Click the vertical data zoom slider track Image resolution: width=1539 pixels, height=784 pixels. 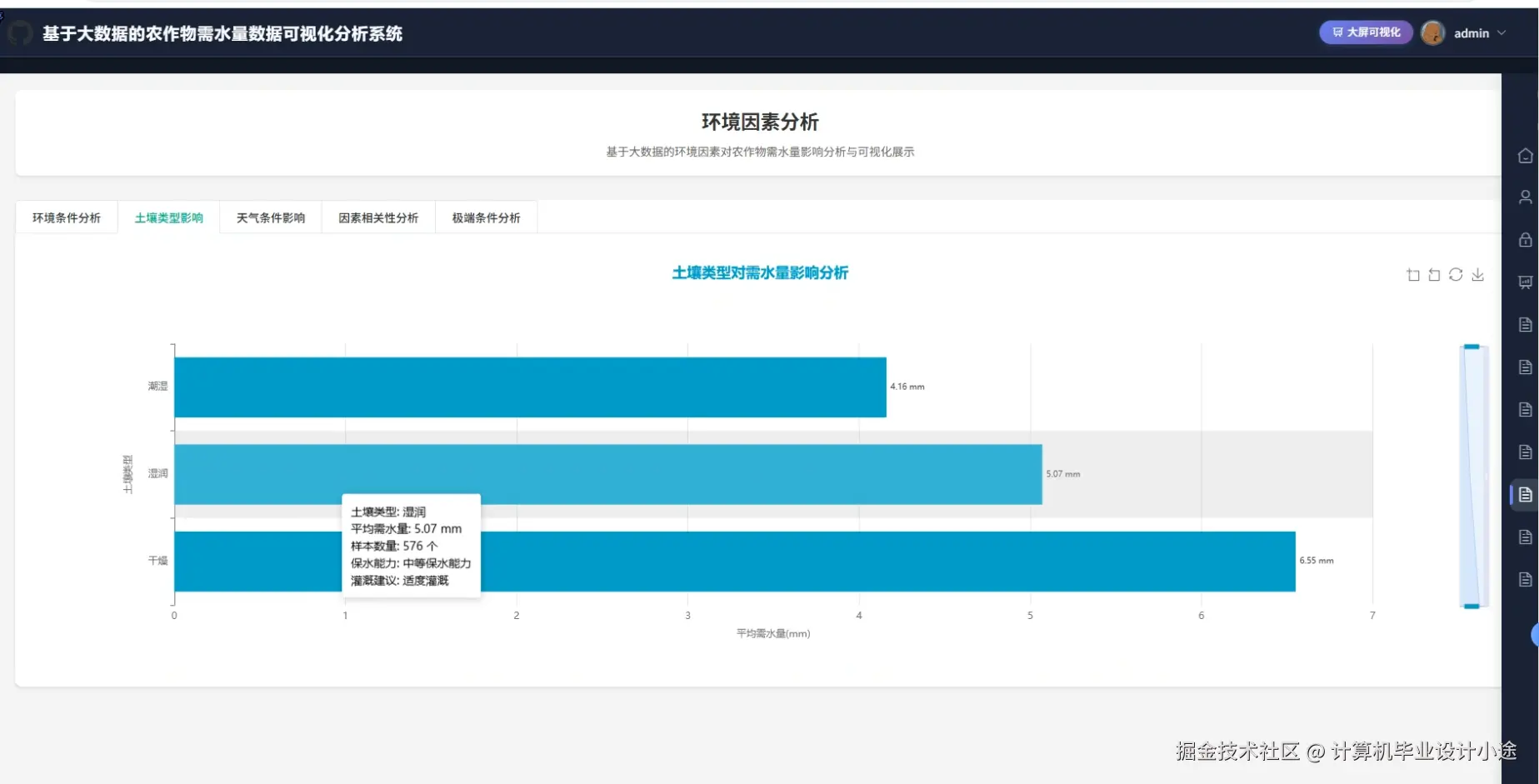1472,477
